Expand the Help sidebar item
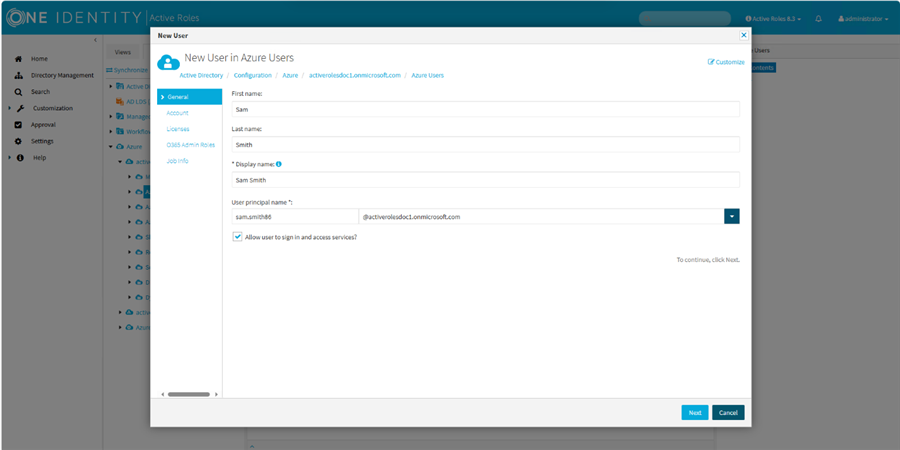The height and width of the screenshot is (450, 900). tap(10, 157)
